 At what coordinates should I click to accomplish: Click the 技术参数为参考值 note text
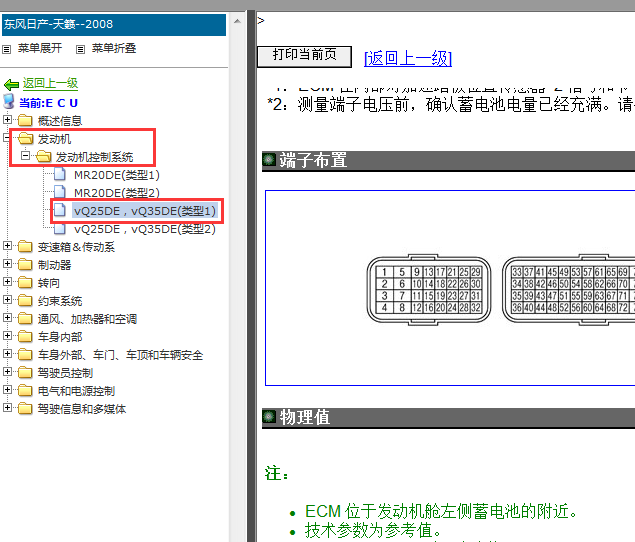click(373, 530)
